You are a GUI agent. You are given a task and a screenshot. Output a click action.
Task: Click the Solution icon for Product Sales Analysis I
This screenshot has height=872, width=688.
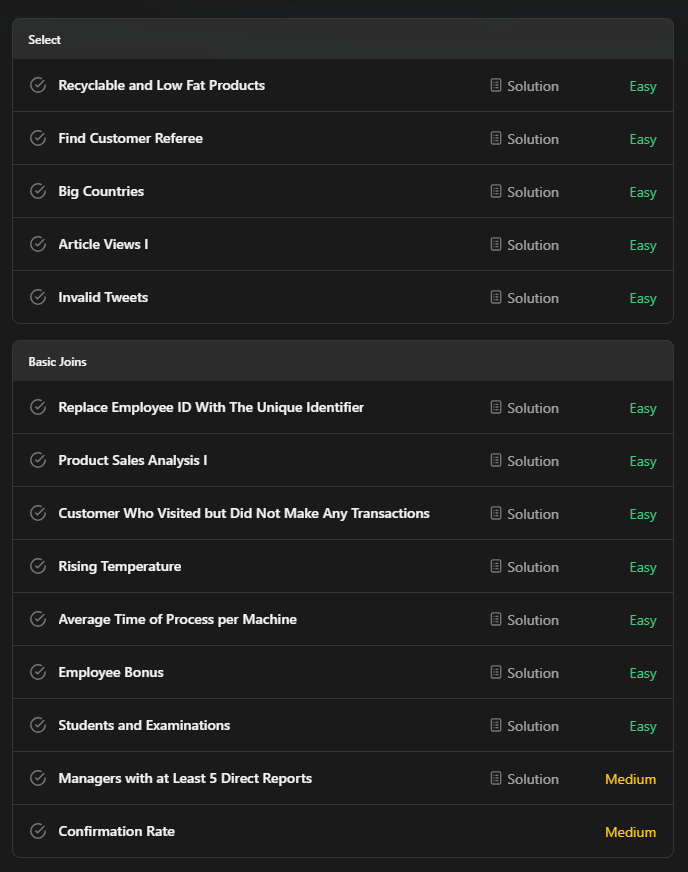coord(496,460)
